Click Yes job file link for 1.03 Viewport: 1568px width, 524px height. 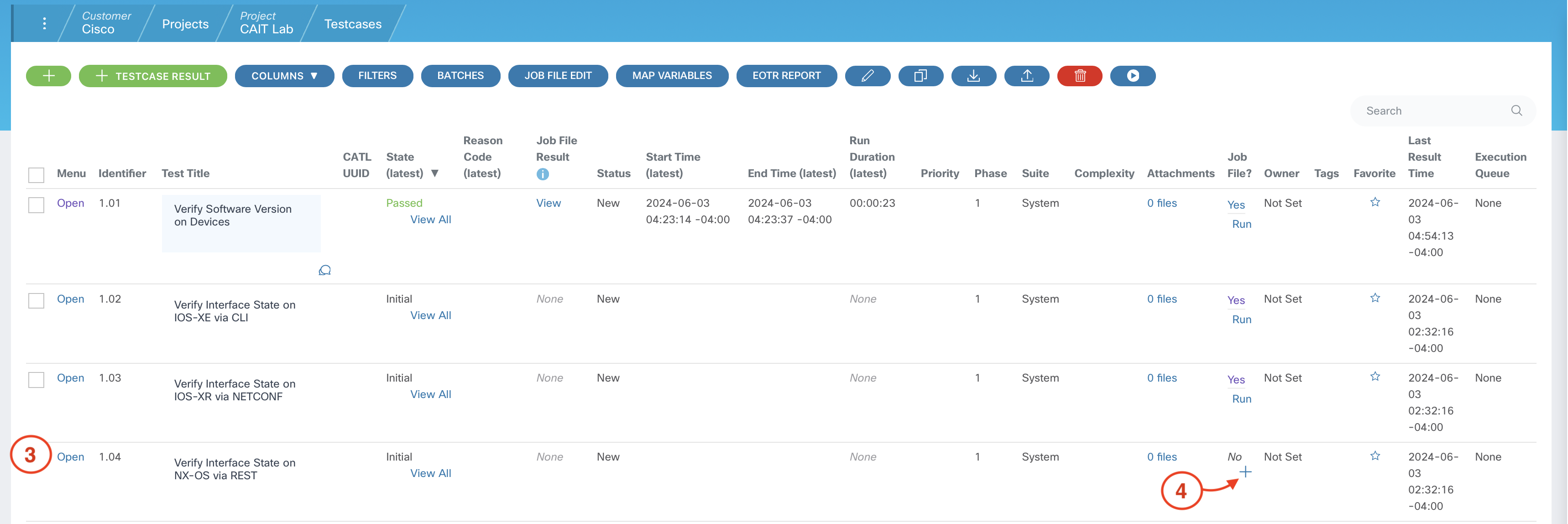click(x=1236, y=379)
